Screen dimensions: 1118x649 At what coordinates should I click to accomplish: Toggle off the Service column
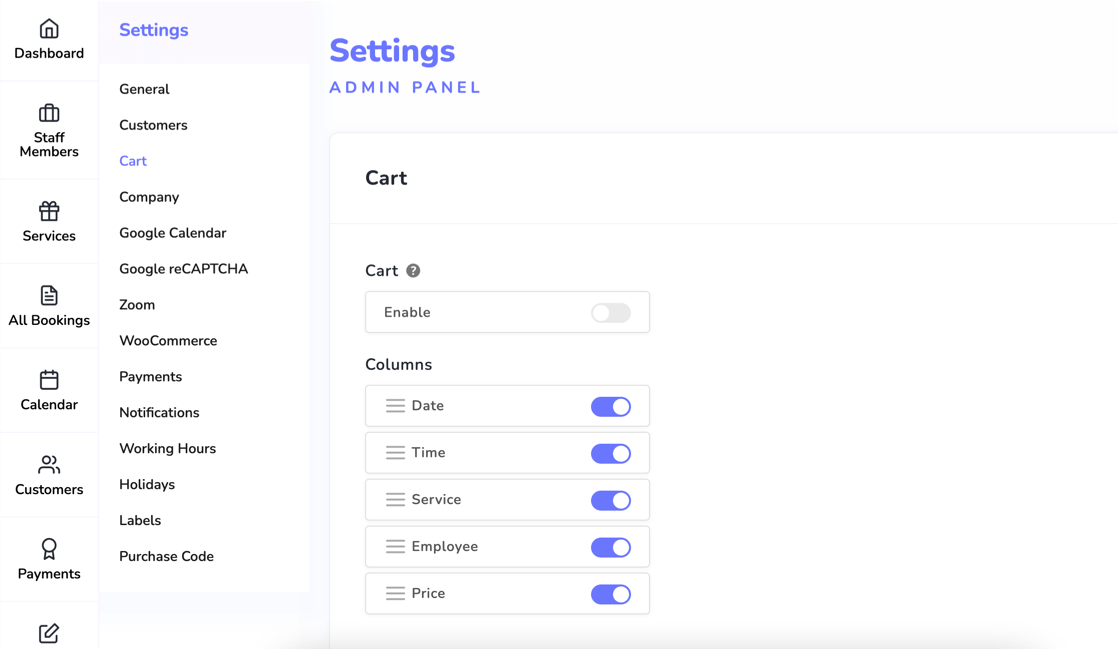click(x=610, y=501)
